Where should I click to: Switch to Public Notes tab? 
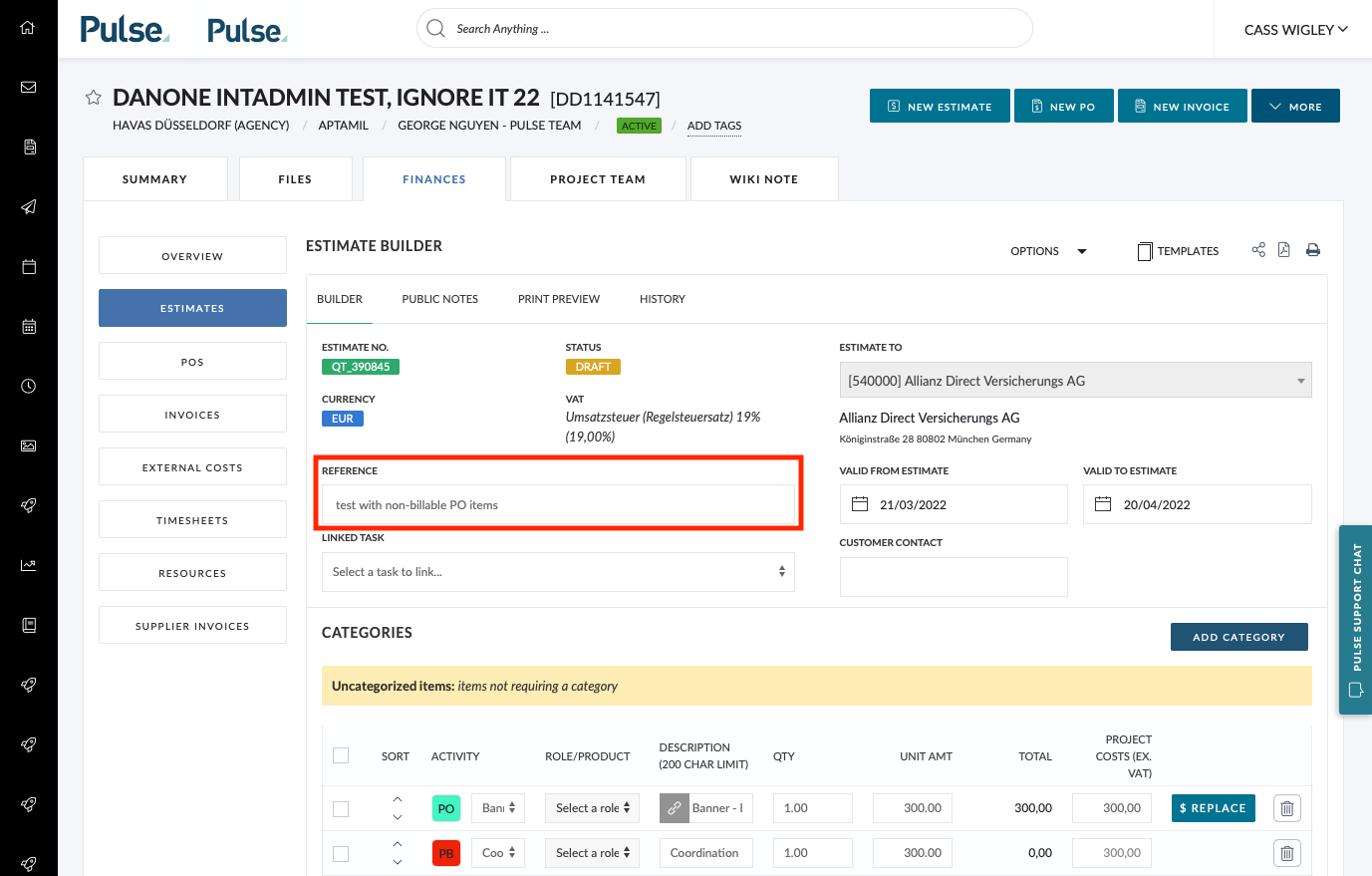click(x=440, y=299)
